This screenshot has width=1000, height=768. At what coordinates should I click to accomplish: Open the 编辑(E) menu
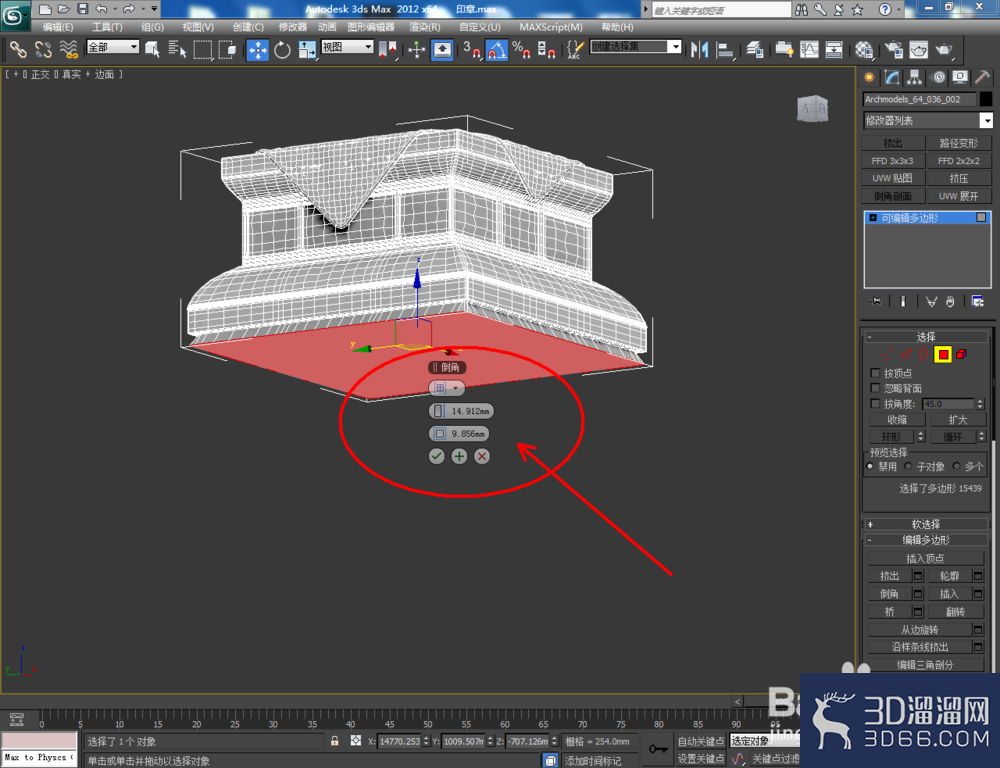pos(57,27)
